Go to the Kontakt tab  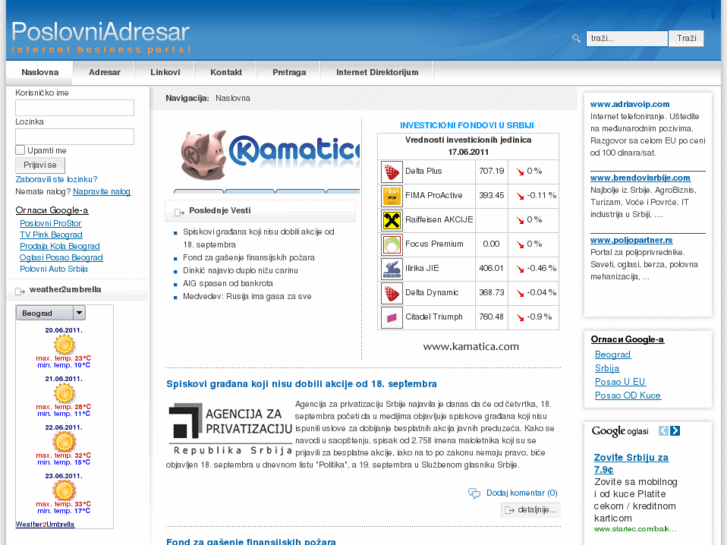click(226, 72)
